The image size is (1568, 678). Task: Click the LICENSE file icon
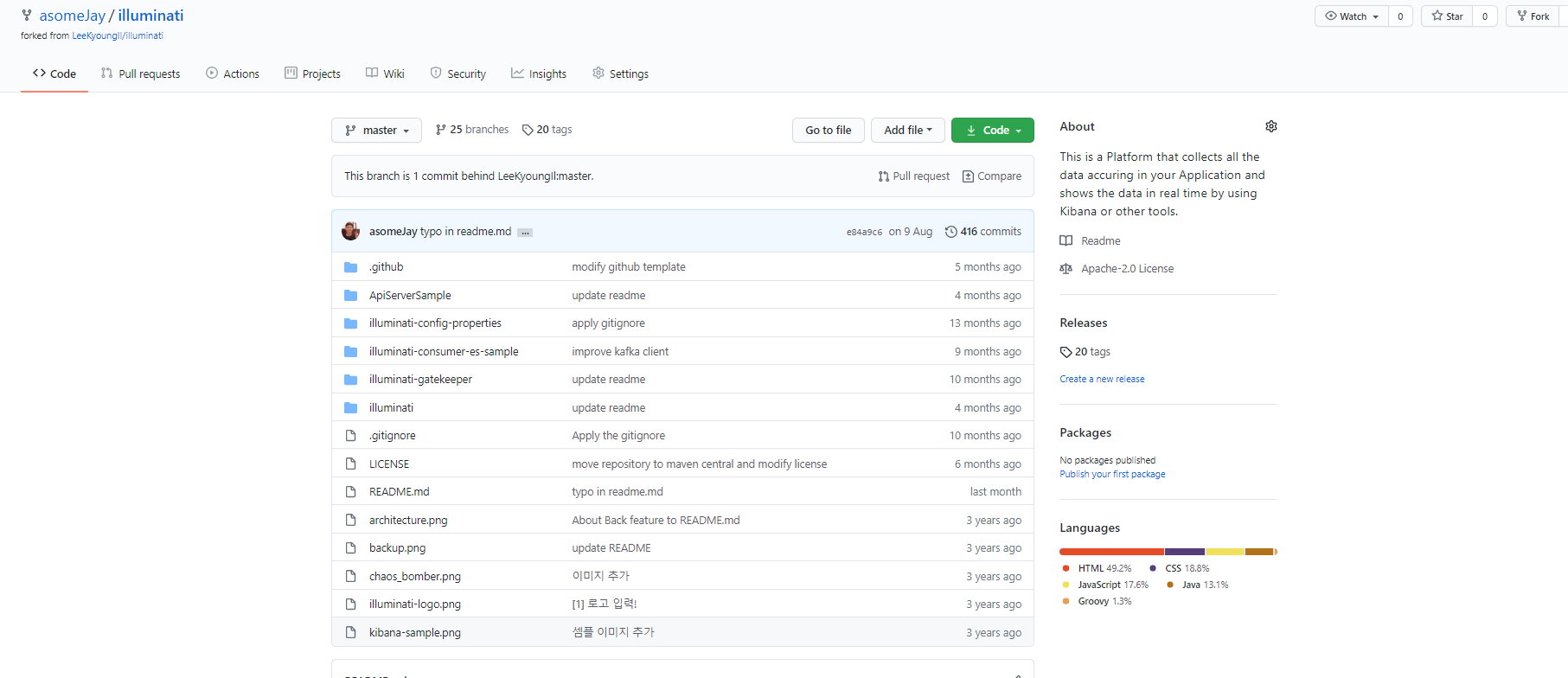tap(350, 464)
